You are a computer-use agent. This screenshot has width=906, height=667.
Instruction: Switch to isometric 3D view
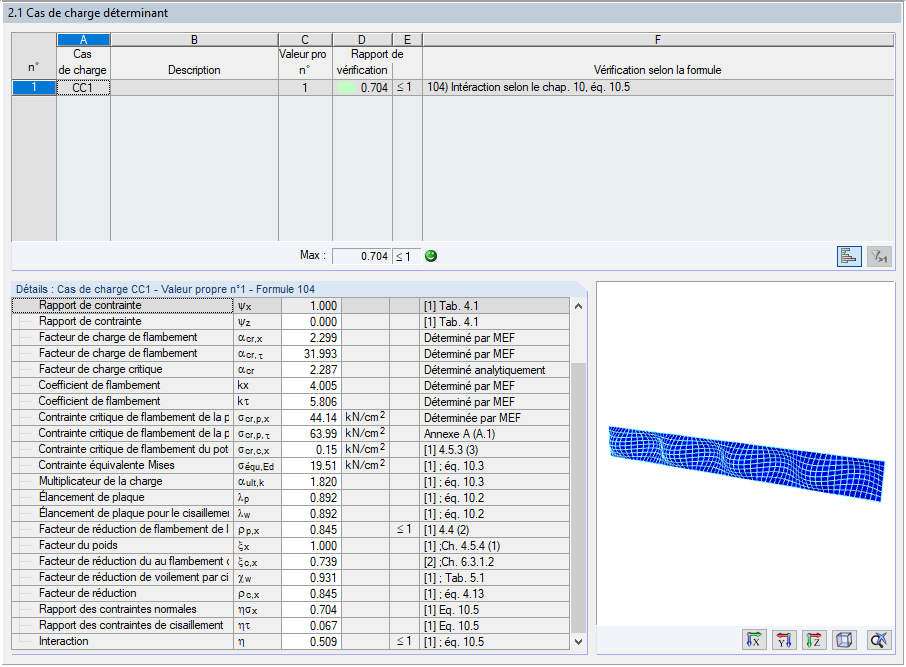point(844,640)
